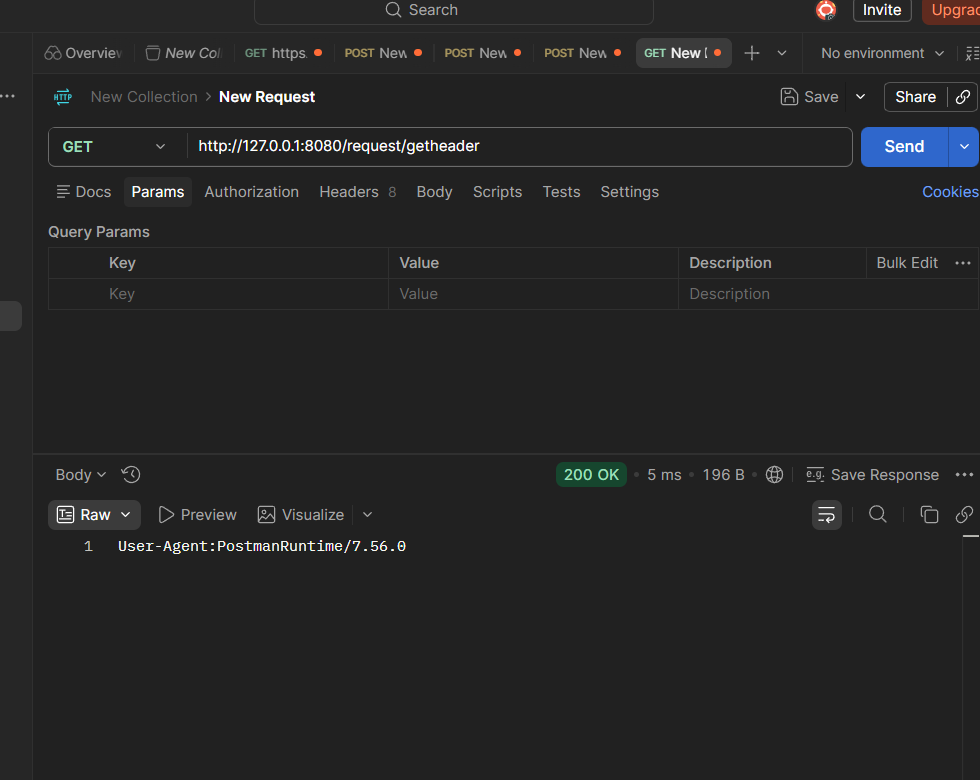Click the Overview binoculars icon tab
Image resolution: width=980 pixels, height=780 pixels.
(x=53, y=53)
